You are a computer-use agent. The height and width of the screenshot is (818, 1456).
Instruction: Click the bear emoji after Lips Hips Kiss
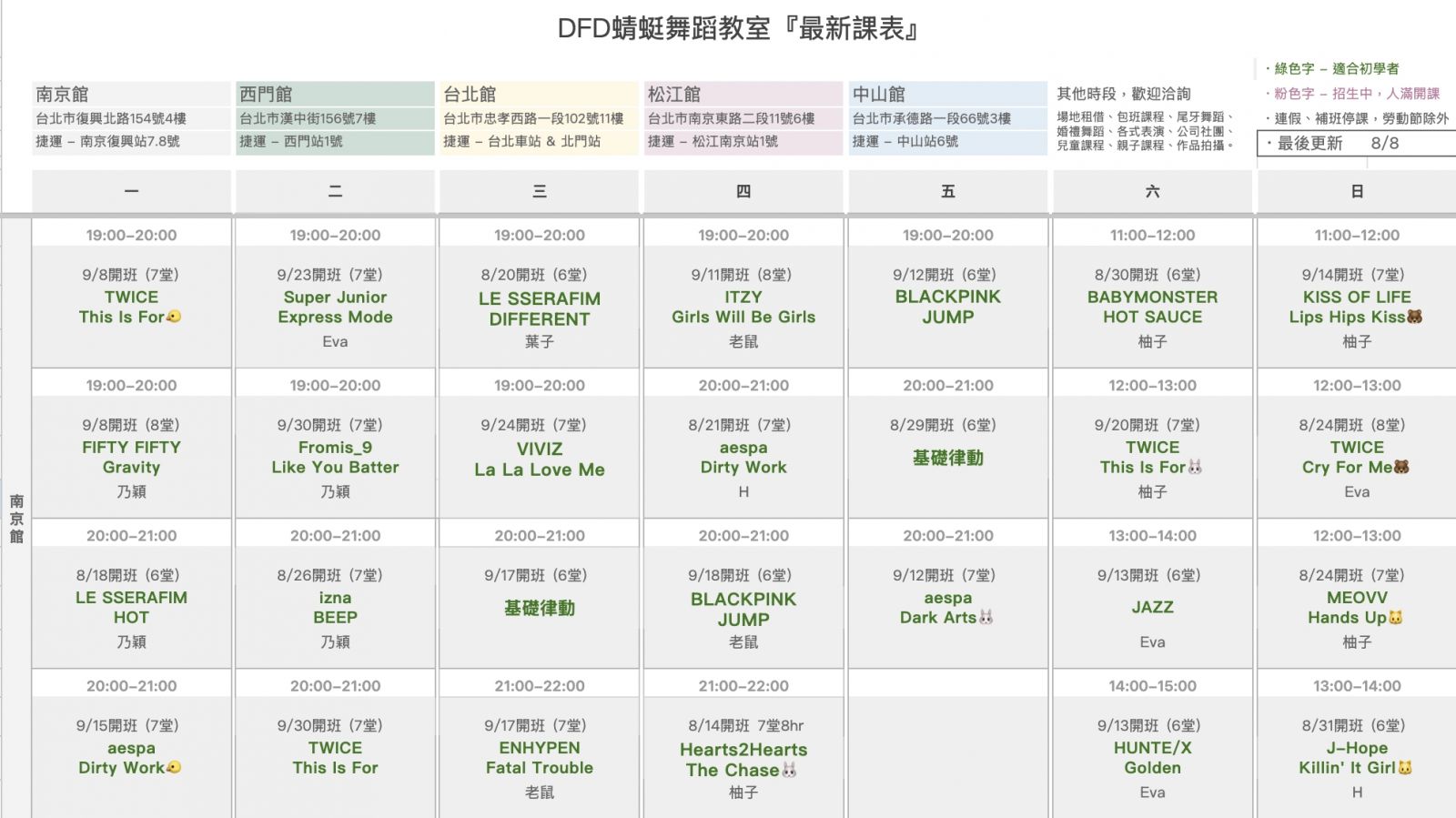click(x=1414, y=317)
